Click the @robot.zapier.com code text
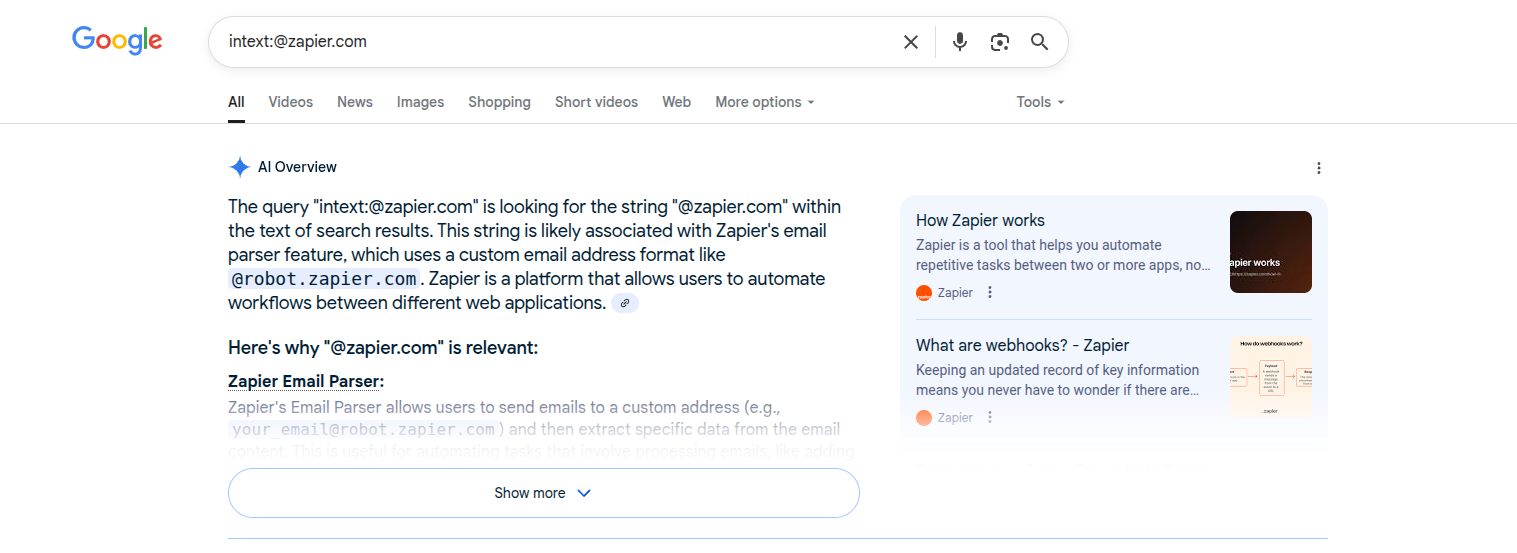 pyautogui.click(x=324, y=280)
